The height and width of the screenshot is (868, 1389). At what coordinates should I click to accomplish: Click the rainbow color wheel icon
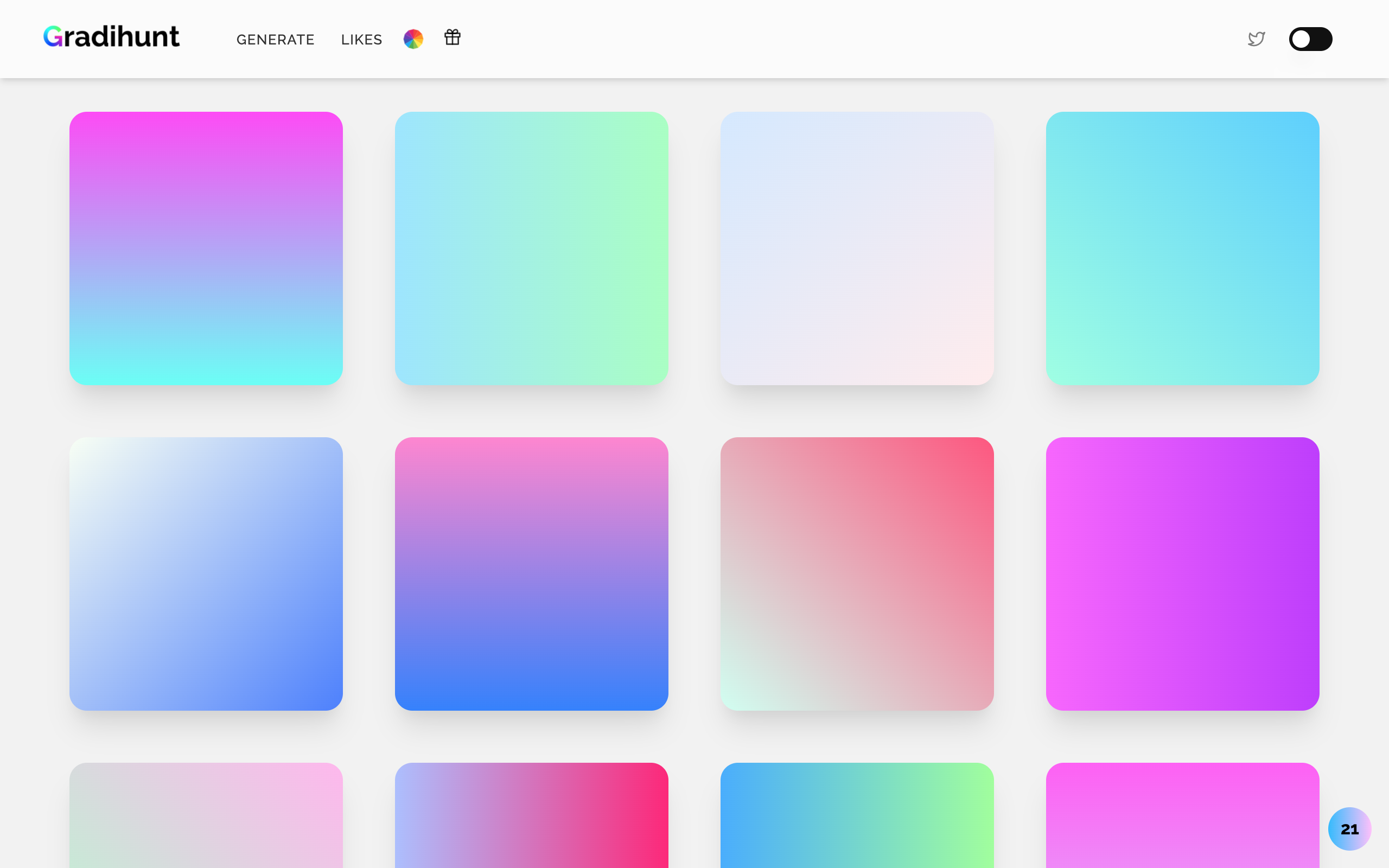(x=413, y=39)
